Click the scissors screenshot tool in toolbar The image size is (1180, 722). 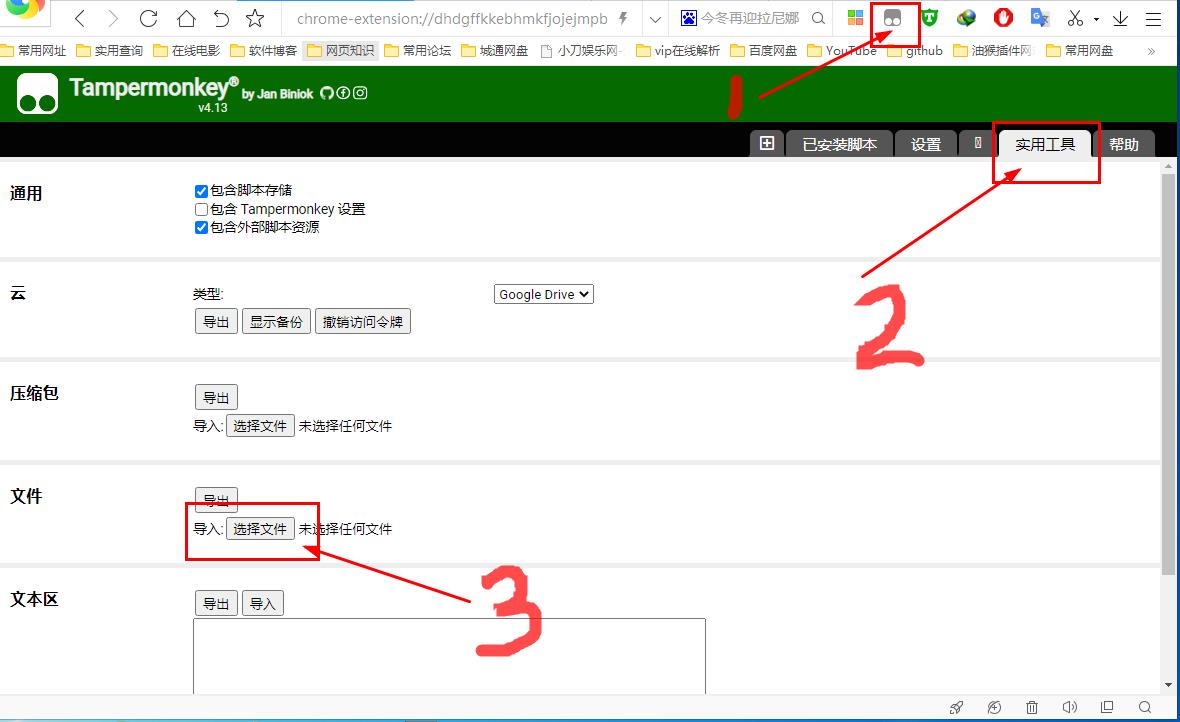(1074, 18)
